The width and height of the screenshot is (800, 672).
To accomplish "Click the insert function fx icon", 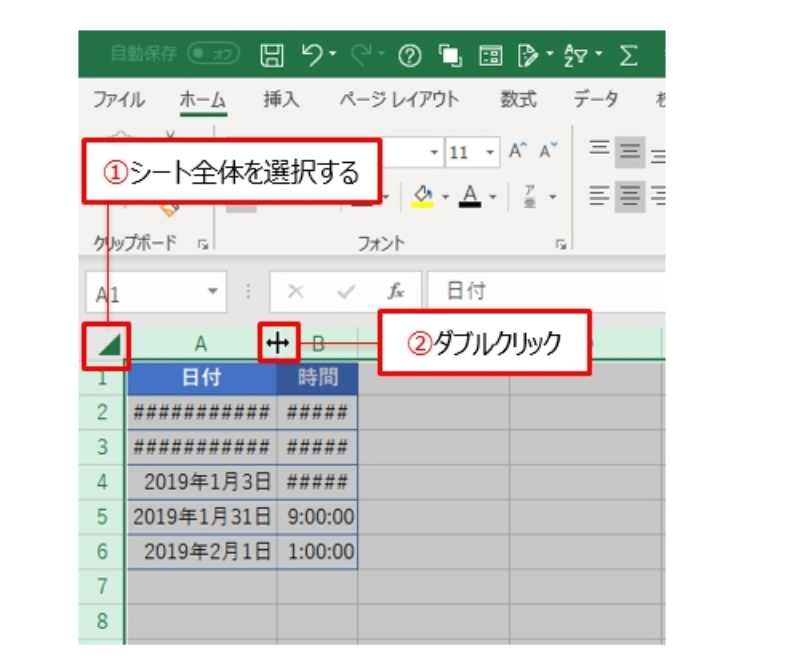I will coord(397,291).
